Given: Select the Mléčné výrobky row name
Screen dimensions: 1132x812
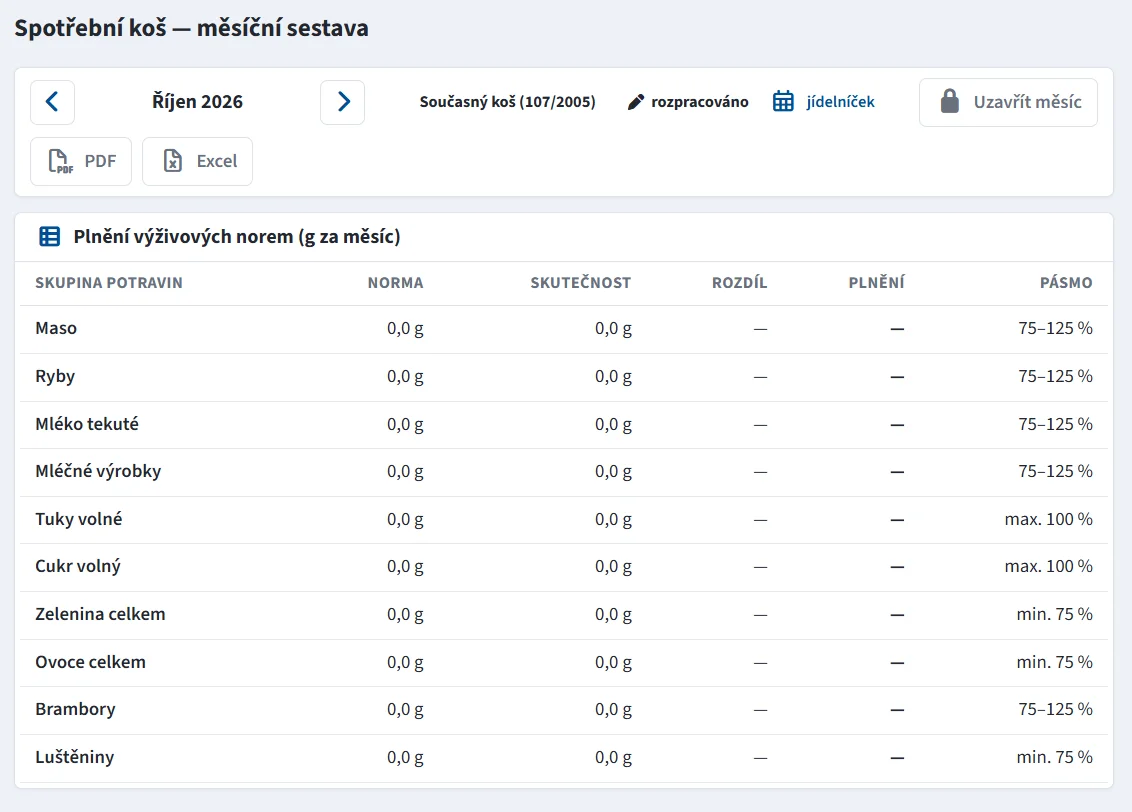Looking at the screenshot, I should (x=98, y=471).
